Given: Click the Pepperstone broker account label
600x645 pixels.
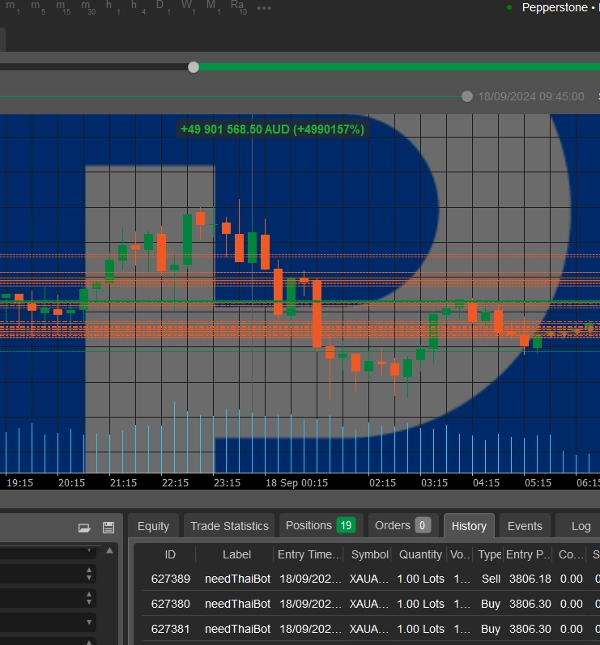Looking at the screenshot, I should (558, 7).
